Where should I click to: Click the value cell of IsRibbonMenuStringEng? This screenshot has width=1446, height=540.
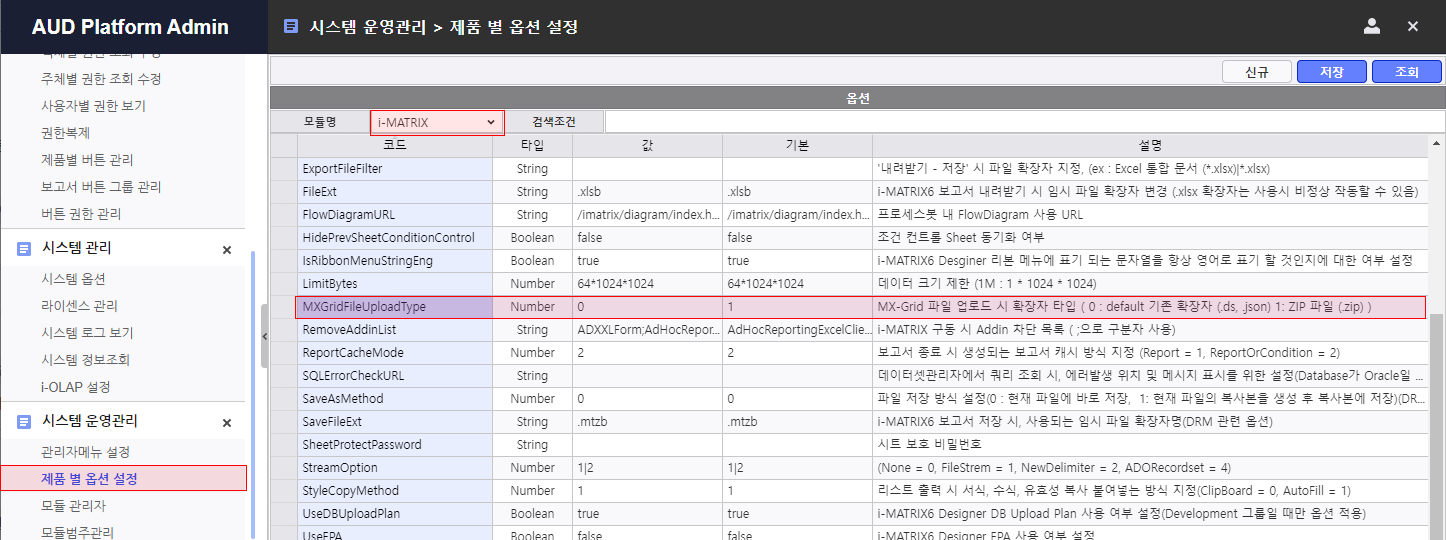647,261
